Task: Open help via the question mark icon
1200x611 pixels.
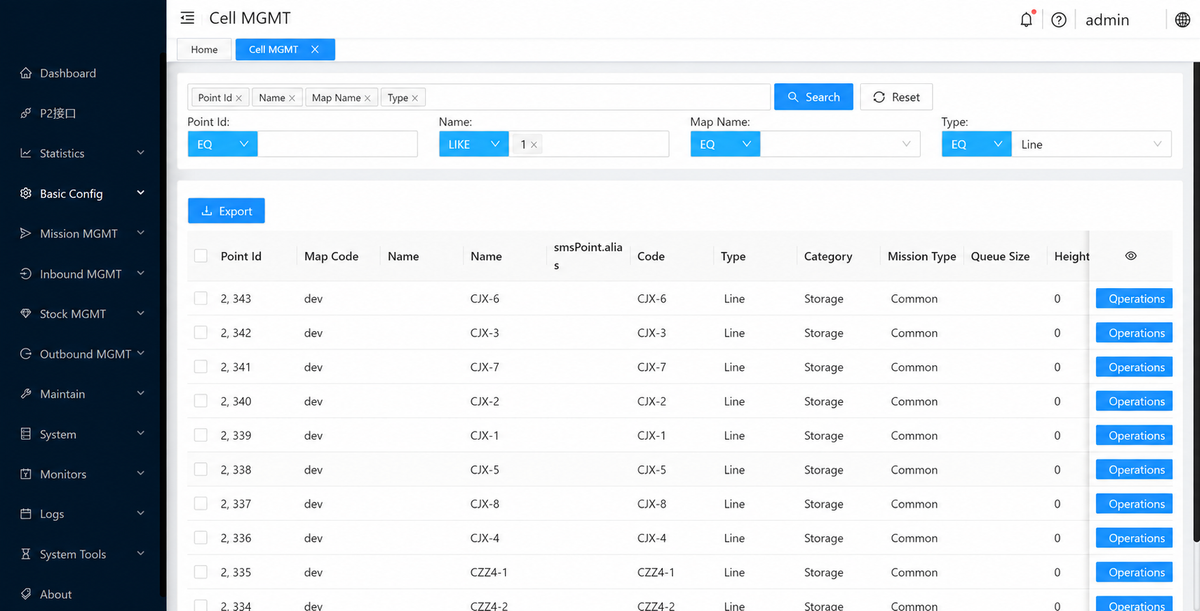Action: (1059, 19)
